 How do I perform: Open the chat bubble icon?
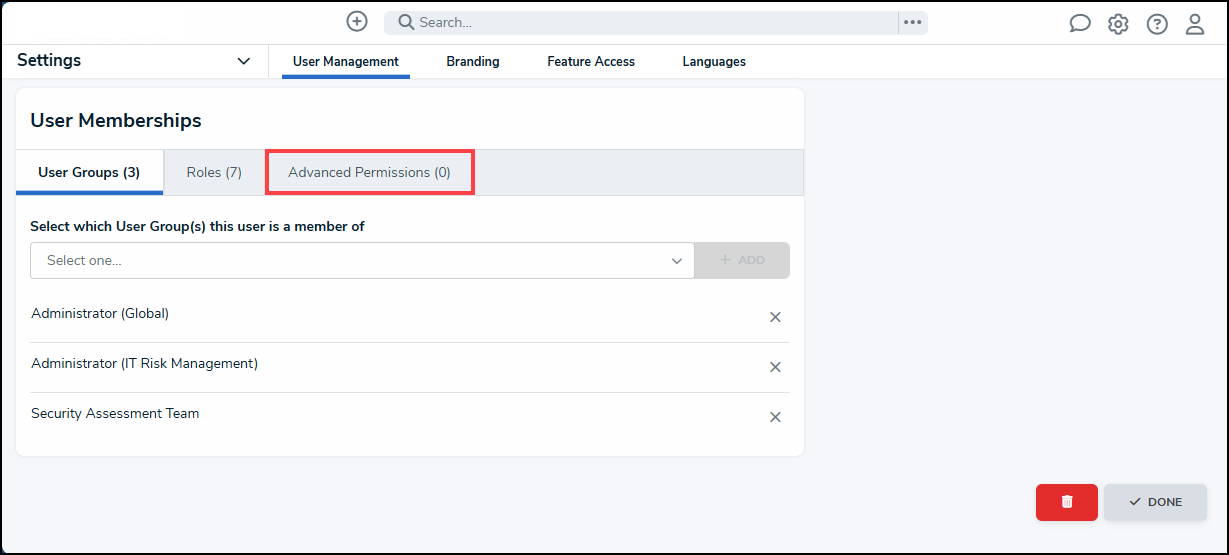tap(1080, 24)
